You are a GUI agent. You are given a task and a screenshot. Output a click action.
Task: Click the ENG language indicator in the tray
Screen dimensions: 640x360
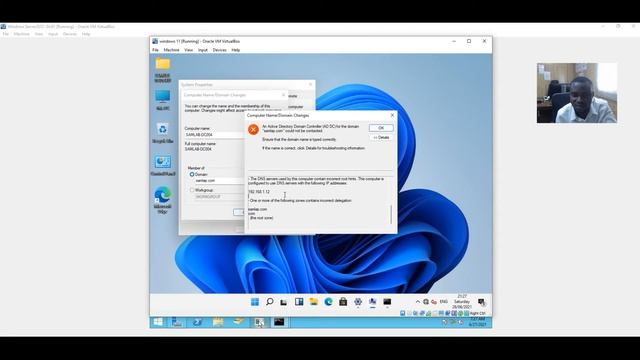(x=444, y=302)
